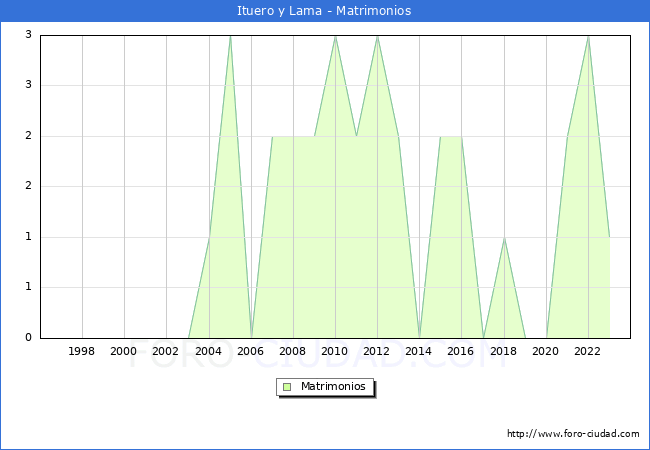The image size is (650, 450).
Task: Click the 2016 x-axis label
Action: click(x=461, y=351)
